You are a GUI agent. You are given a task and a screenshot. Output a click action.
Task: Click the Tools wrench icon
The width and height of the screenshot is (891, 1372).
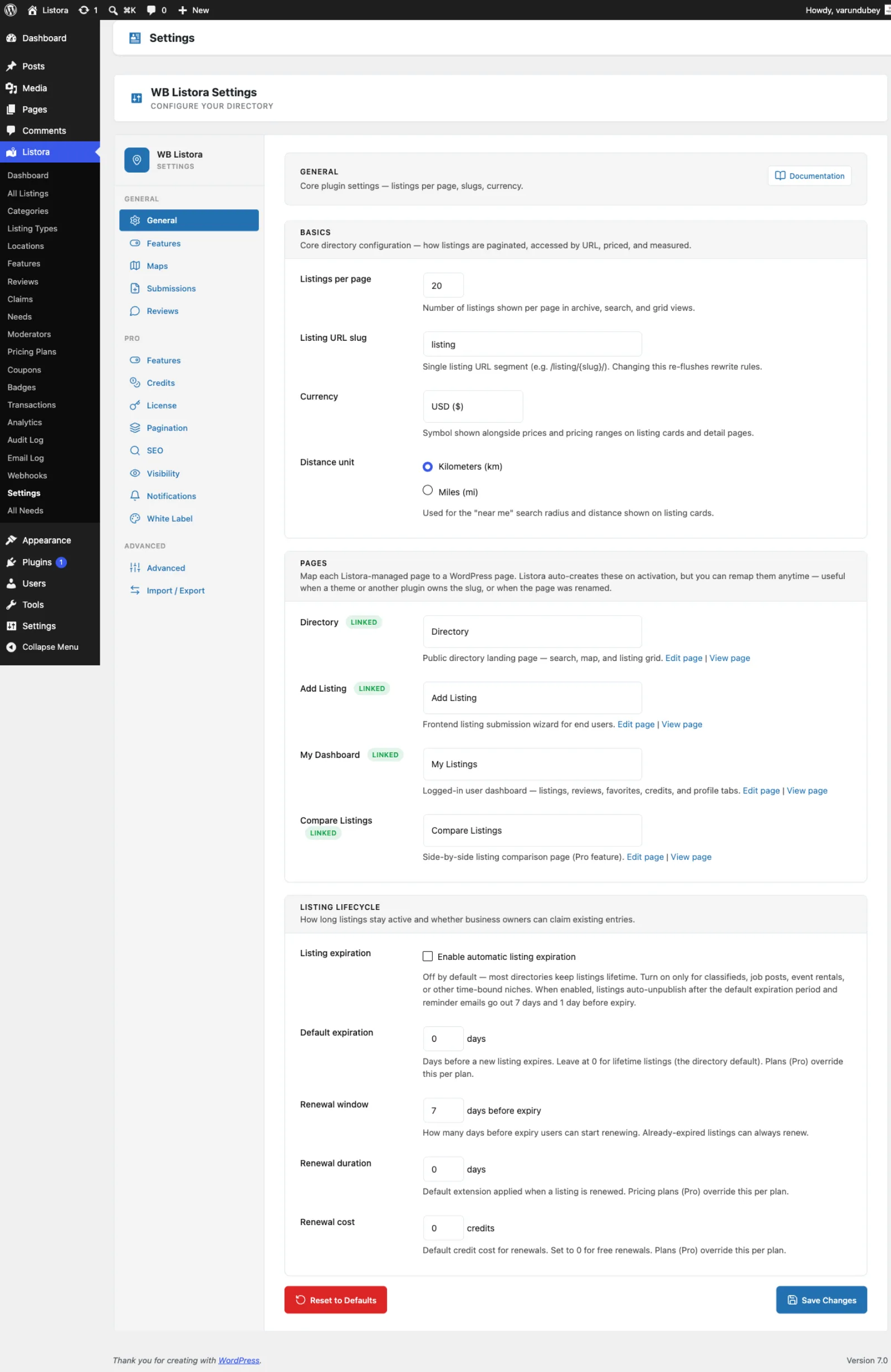point(11,605)
